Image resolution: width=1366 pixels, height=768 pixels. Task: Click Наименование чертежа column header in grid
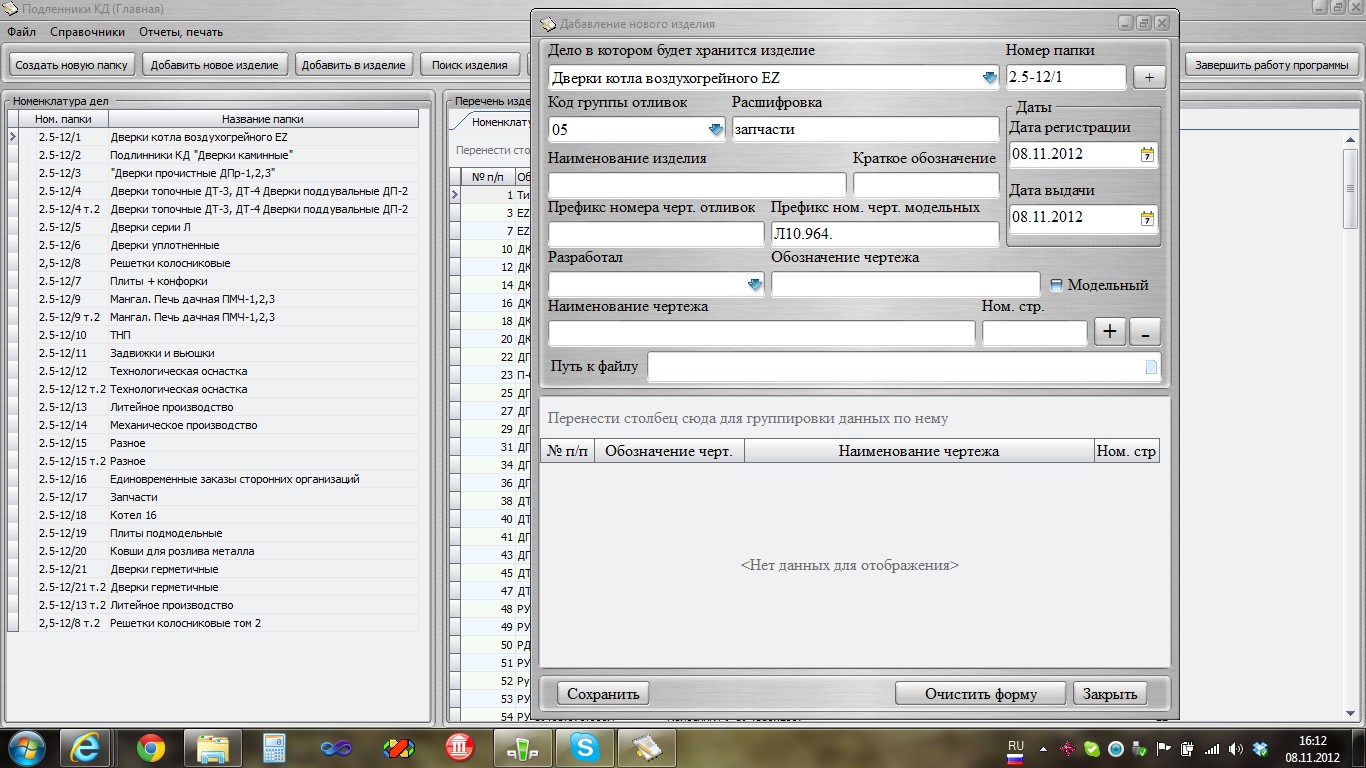coord(918,451)
